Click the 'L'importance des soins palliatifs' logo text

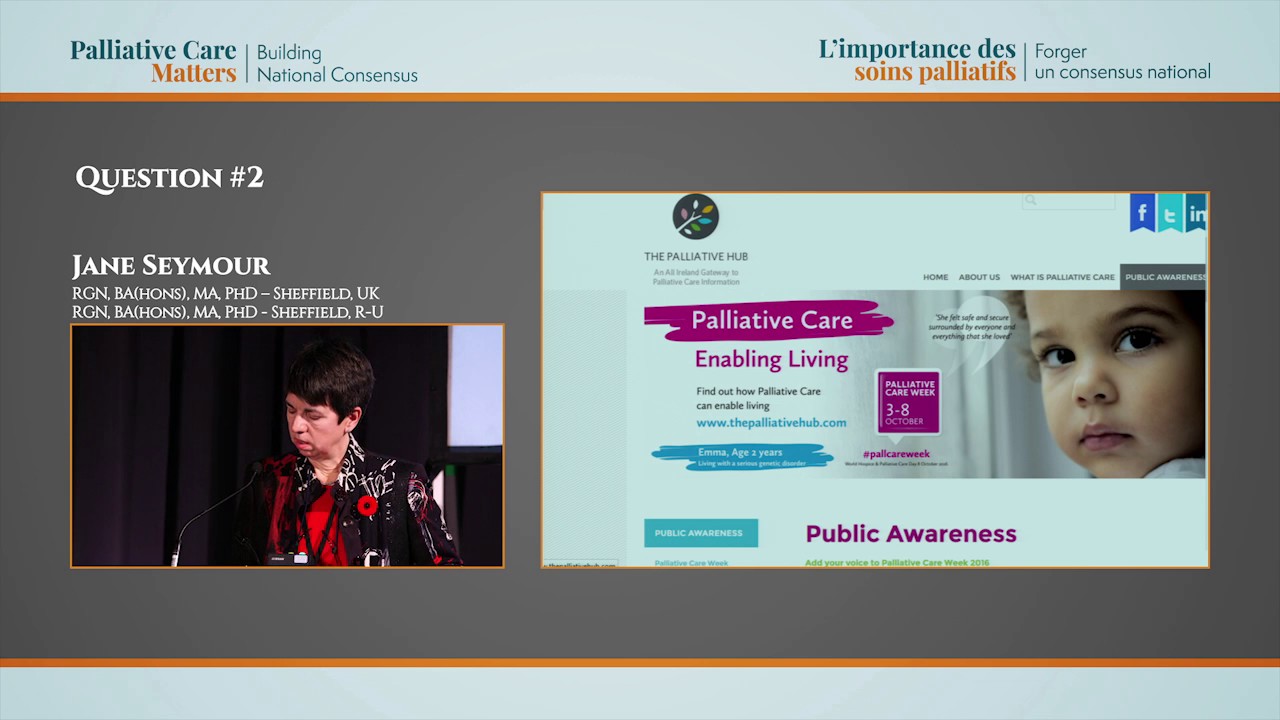click(x=917, y=61)
